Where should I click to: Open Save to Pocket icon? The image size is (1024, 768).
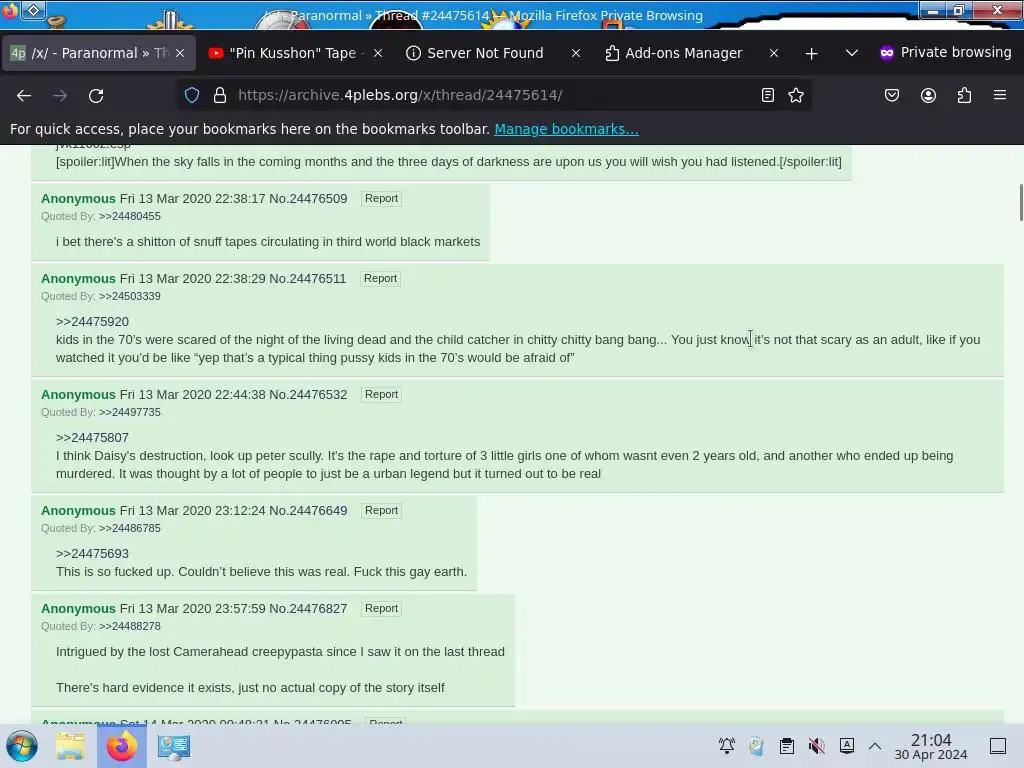click(891, 95)
